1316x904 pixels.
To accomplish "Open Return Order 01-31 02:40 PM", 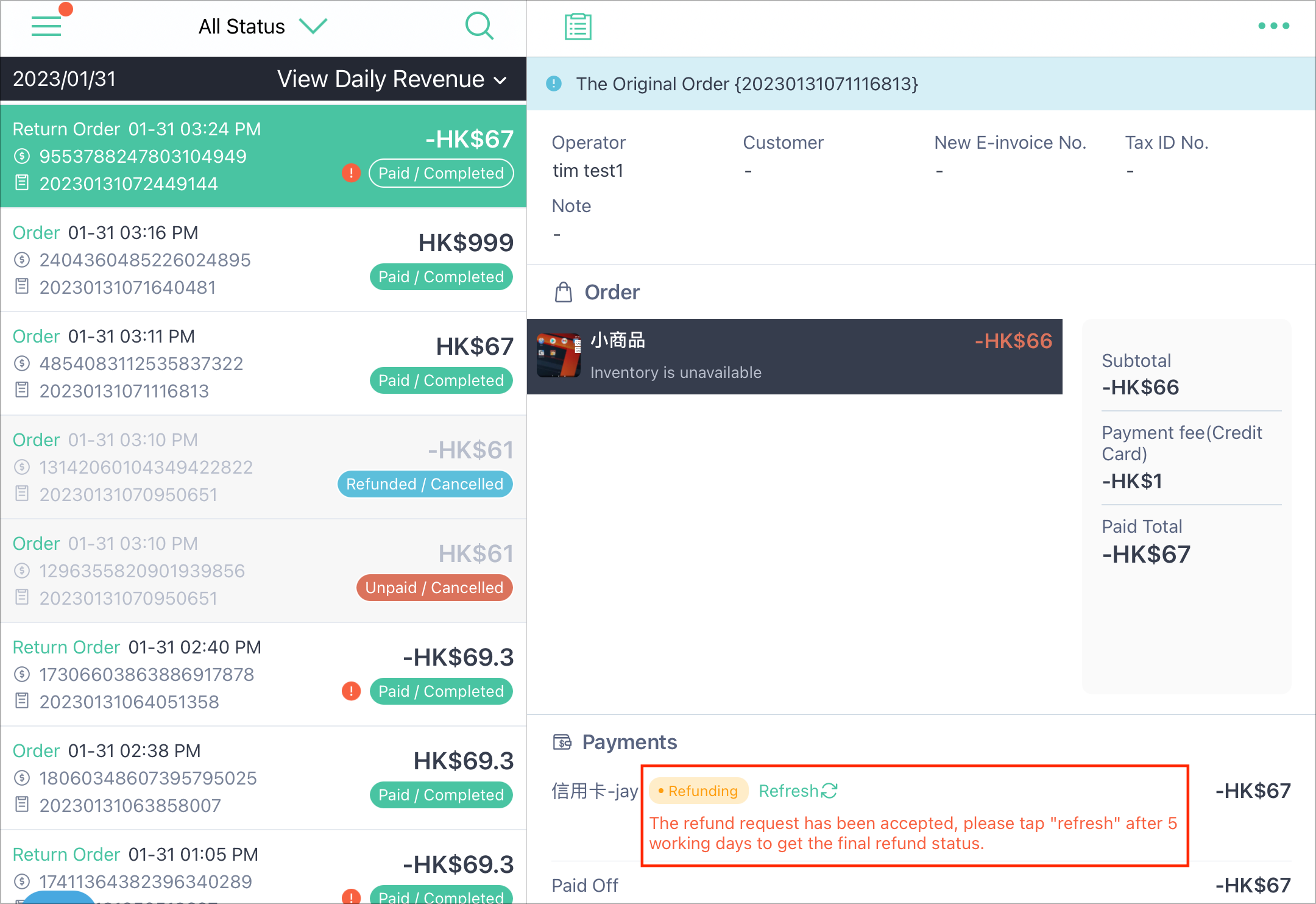I will pyautogui.click(x=263, y=674).
